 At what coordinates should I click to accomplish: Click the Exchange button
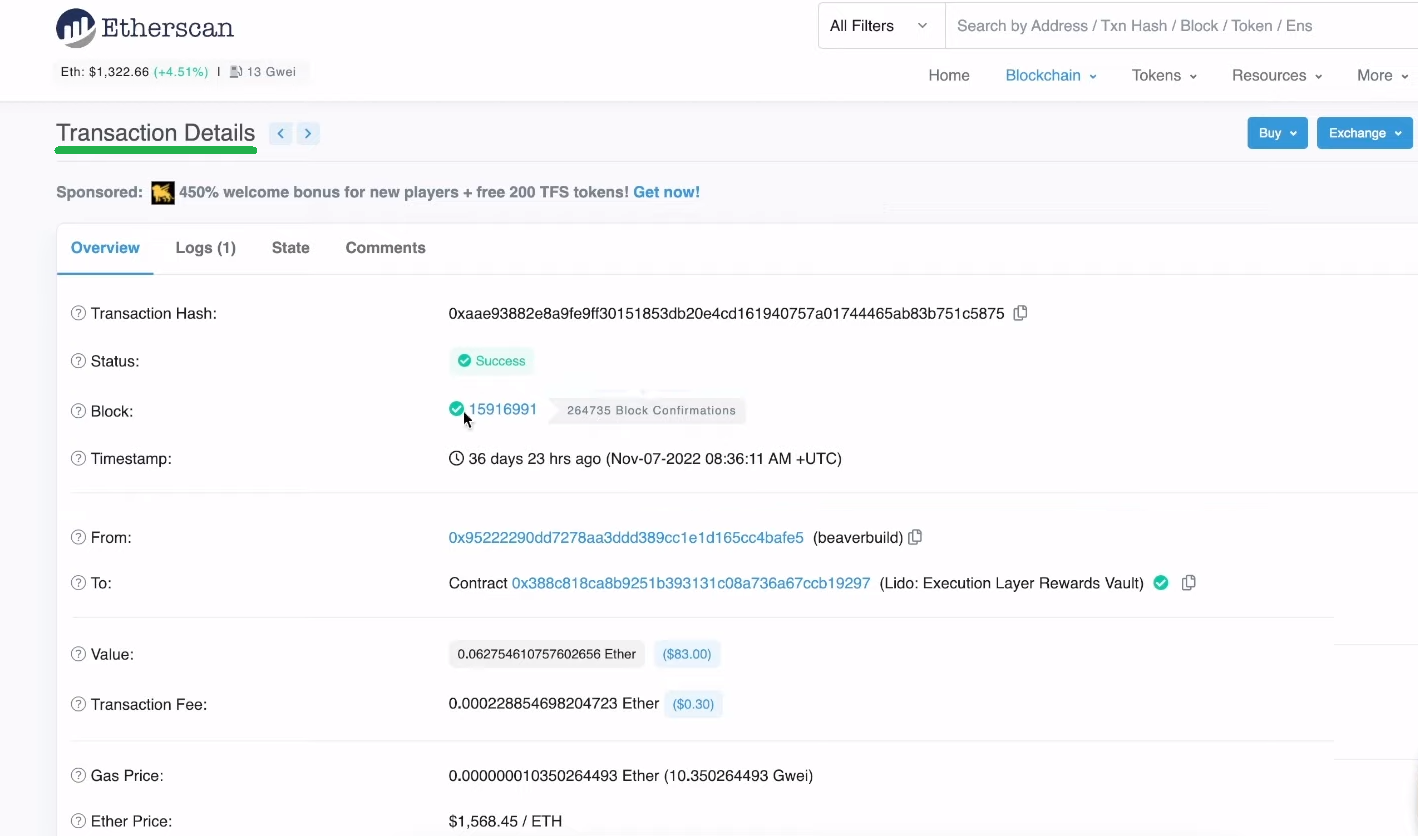click(x=1364, y=132)
